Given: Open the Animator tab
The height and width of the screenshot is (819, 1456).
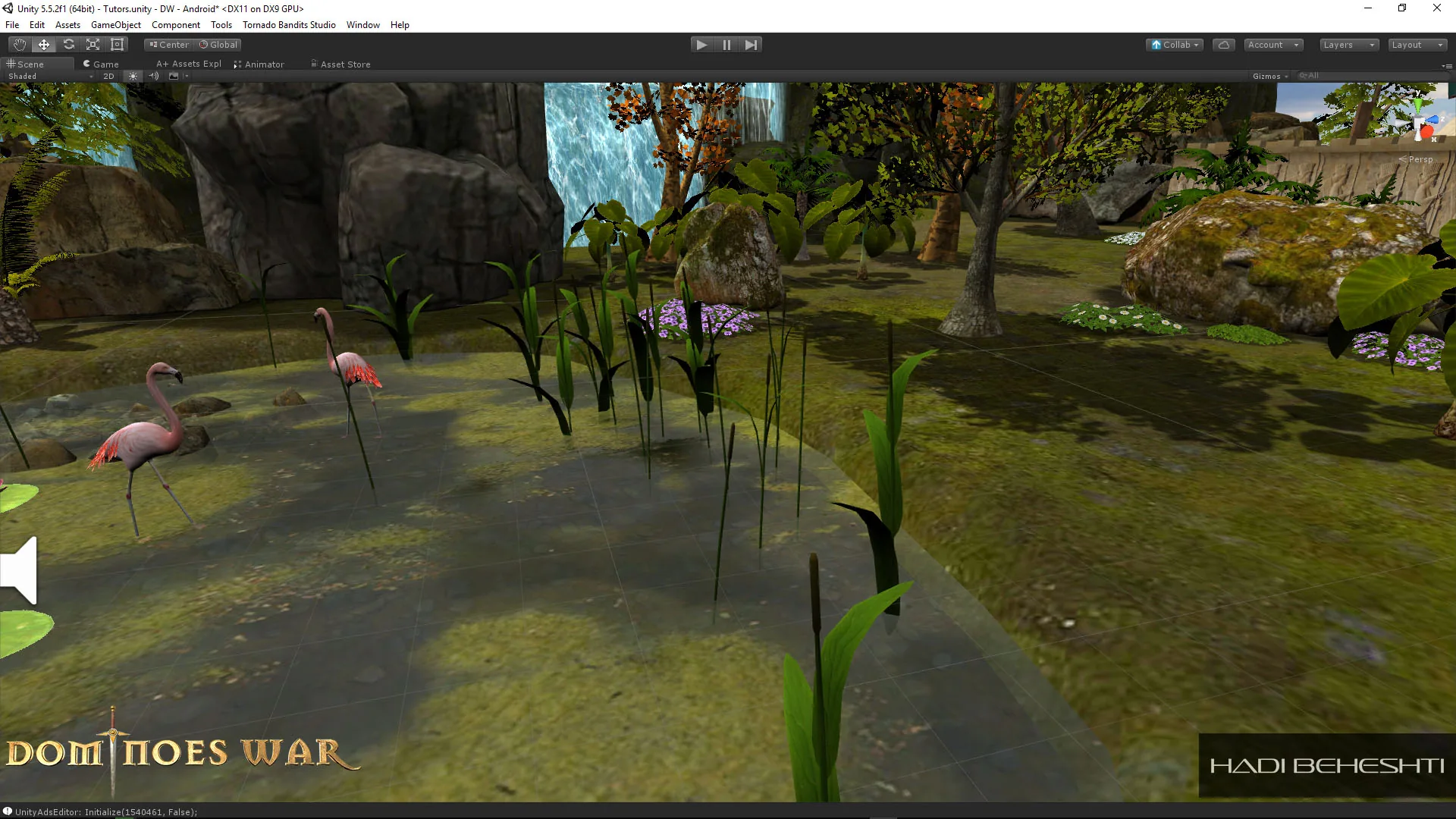Looking at the screenshot, I should (x=259, y=64).
